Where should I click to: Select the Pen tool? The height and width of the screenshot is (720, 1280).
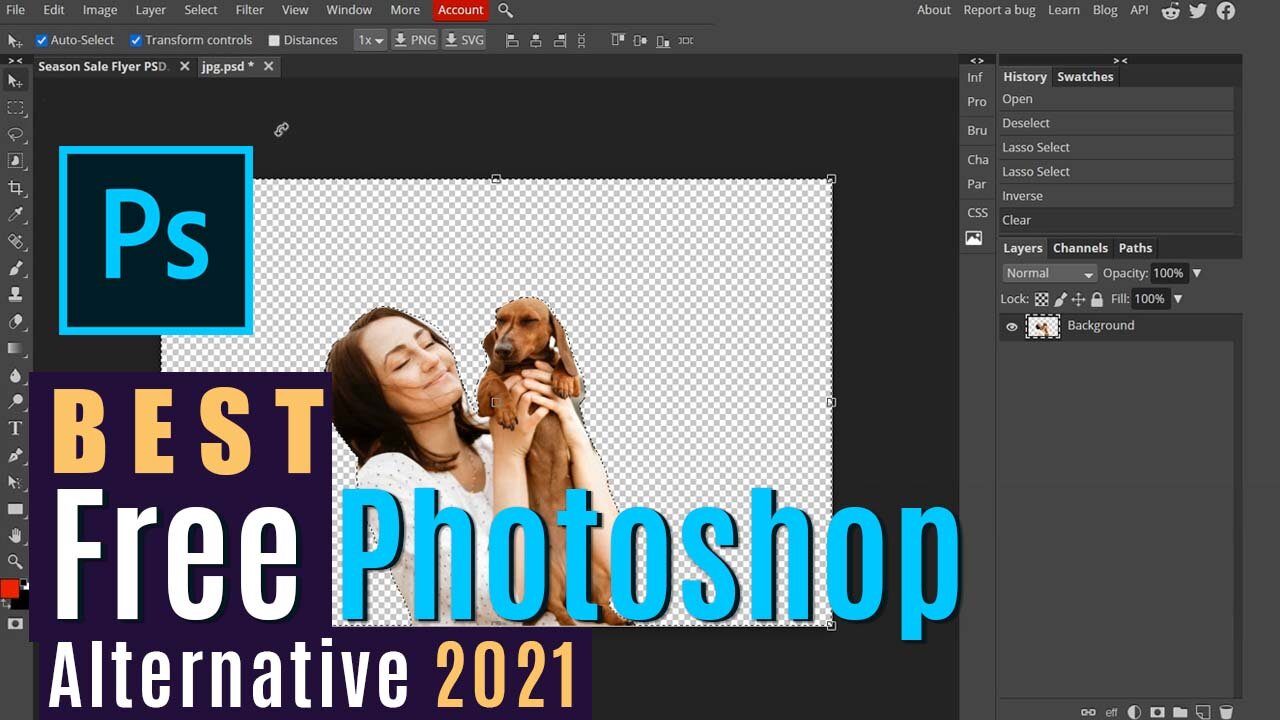15,455
